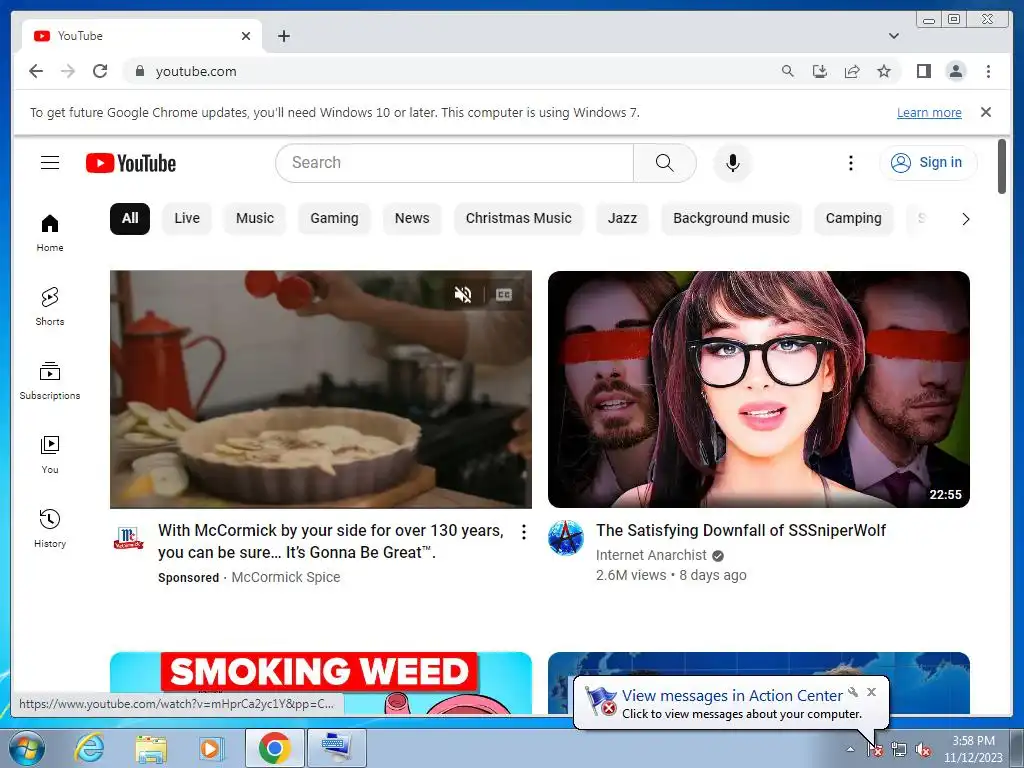
Task: Go forward with the Chrome forward arrow
Action: tap(68, 71)
